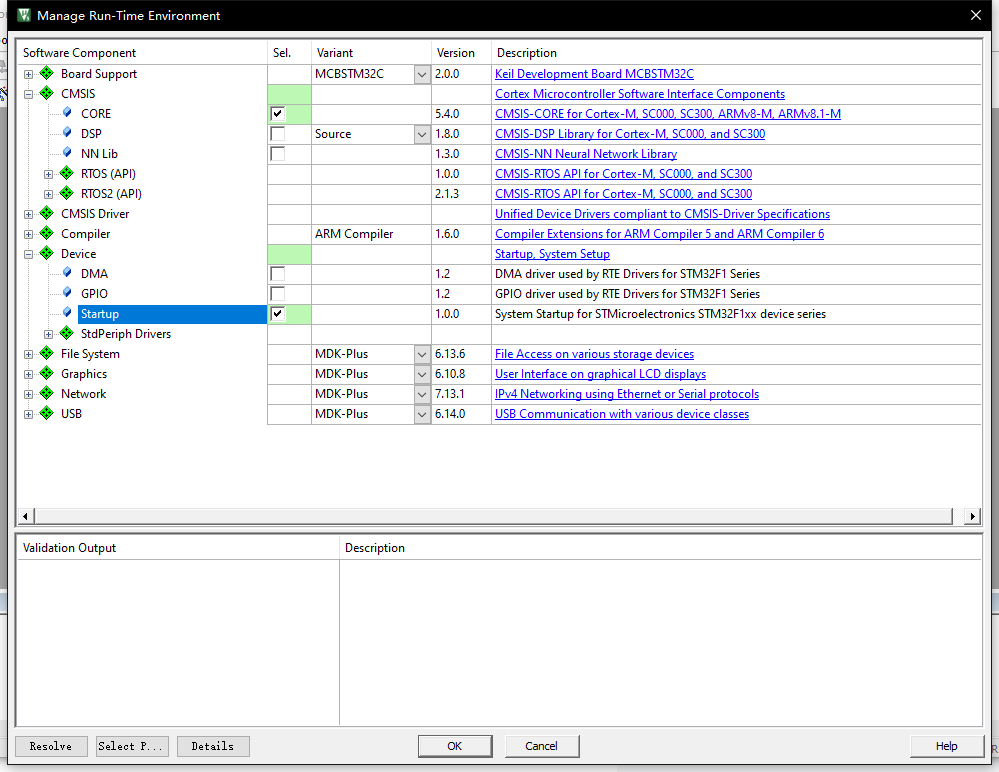Click the blue DSP component icon
Viewport: 999px width, 772px height.
(x=67, y=132)
